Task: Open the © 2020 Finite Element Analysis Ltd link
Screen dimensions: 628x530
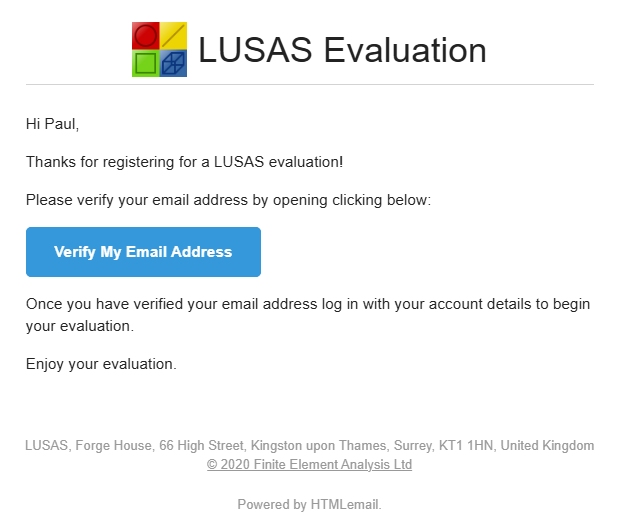Action: [309, 465]
